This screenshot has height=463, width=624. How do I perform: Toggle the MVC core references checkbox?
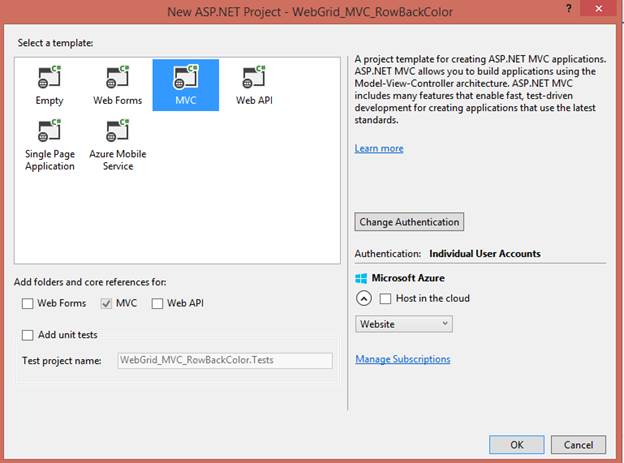coord(107,304)
